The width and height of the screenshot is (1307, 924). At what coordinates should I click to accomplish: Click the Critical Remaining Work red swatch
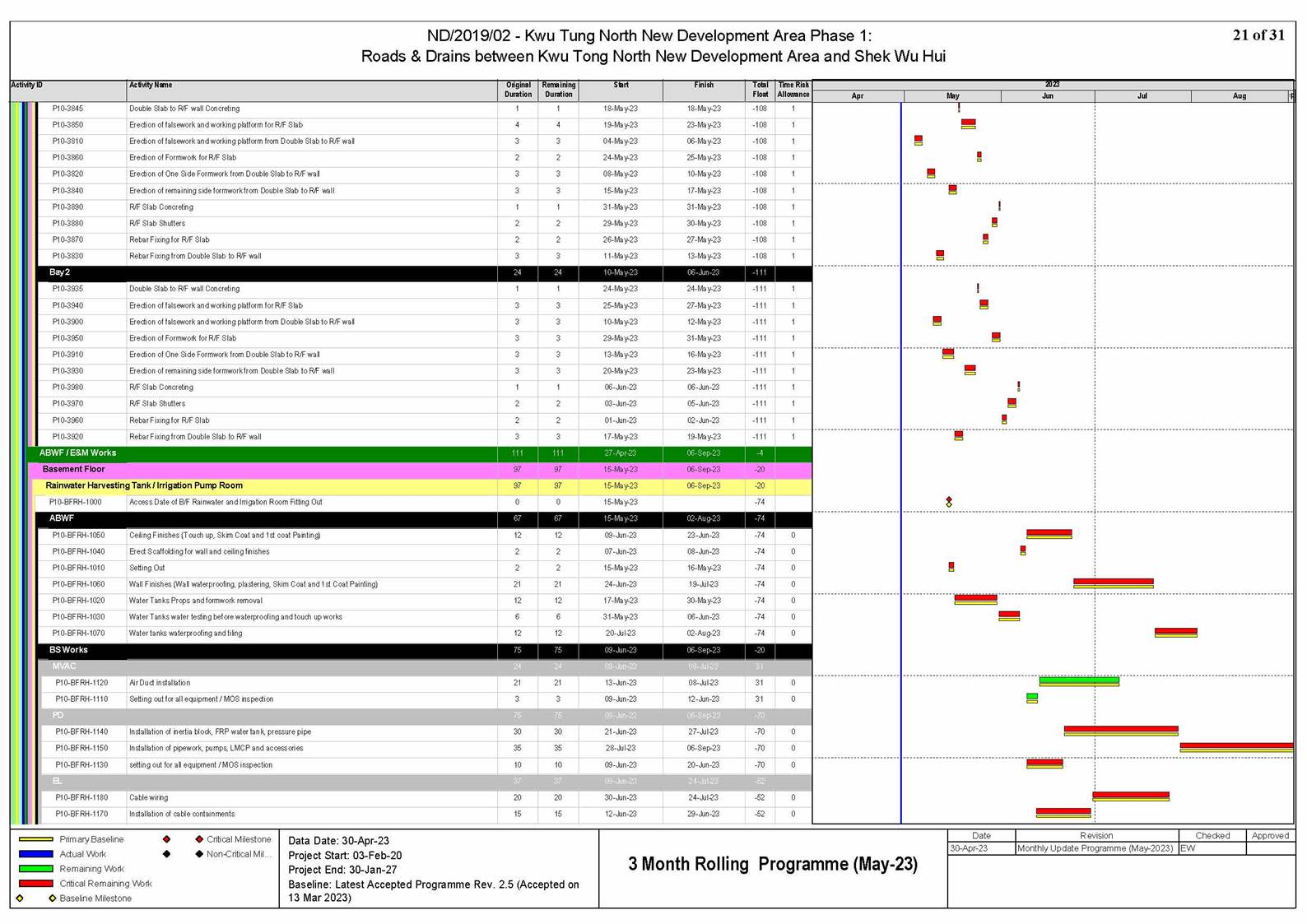[35, 884]
